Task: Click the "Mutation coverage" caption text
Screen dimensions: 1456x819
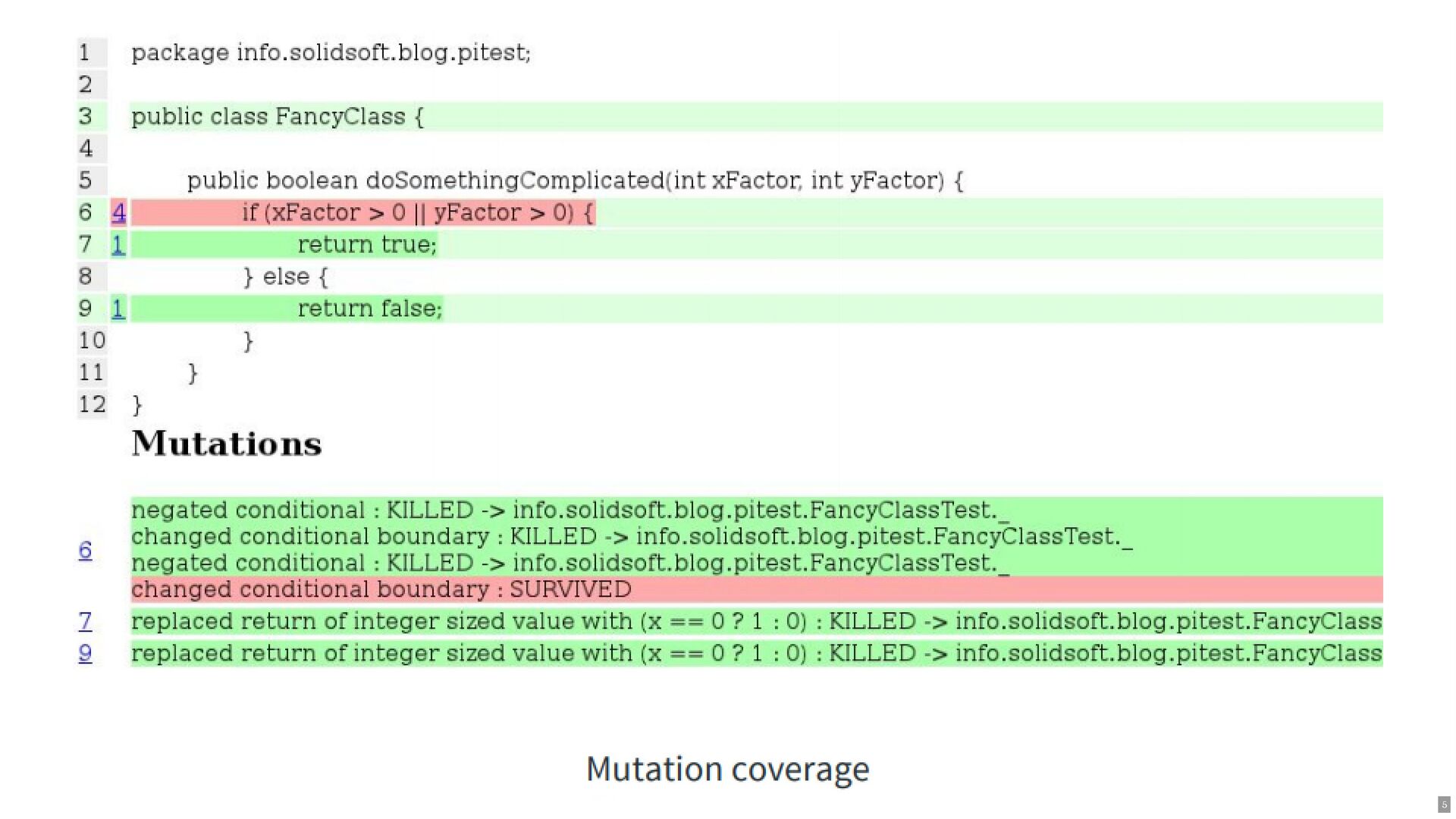Action: point(727,769)
